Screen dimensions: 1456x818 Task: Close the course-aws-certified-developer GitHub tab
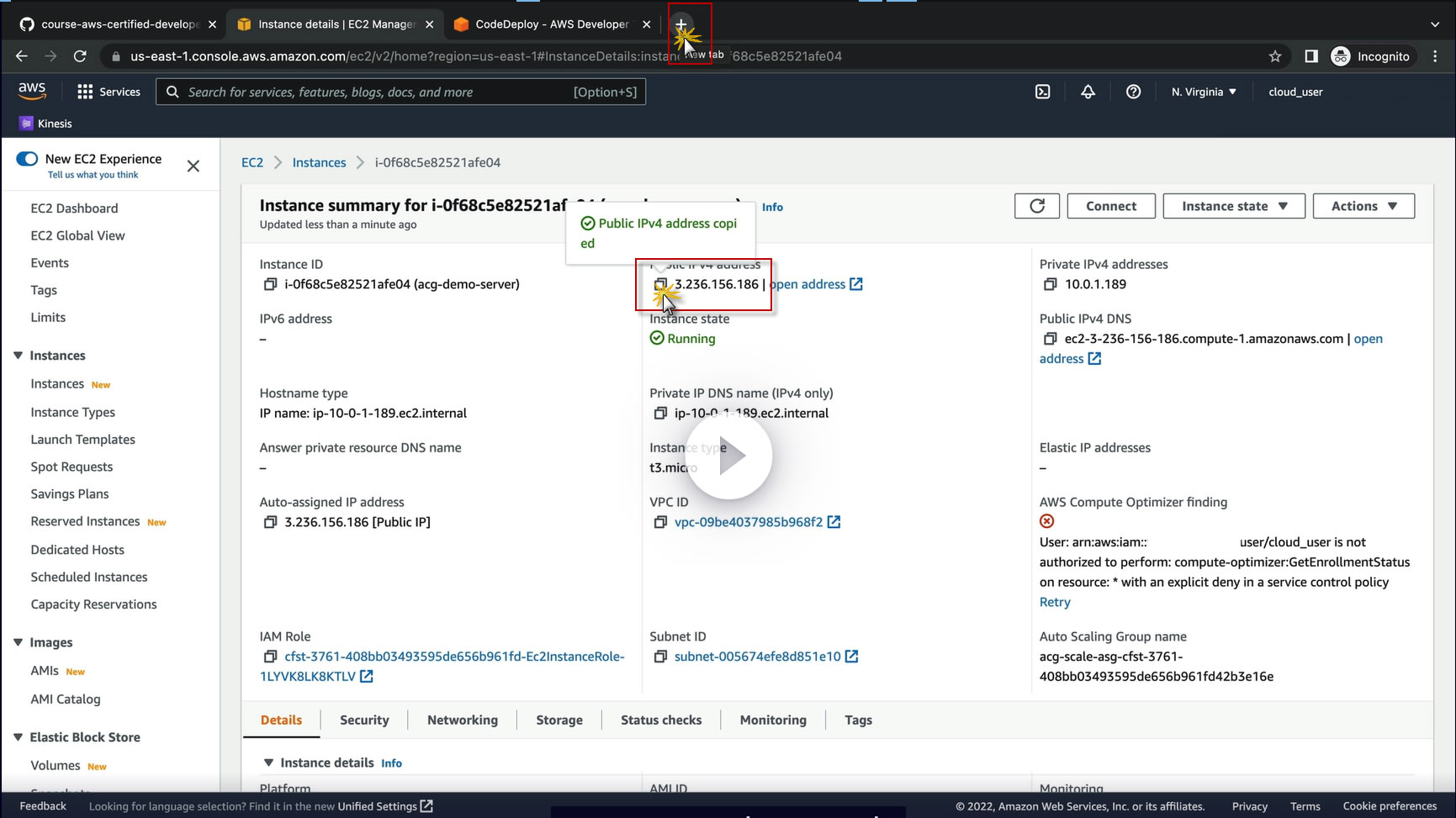point(212,24)
